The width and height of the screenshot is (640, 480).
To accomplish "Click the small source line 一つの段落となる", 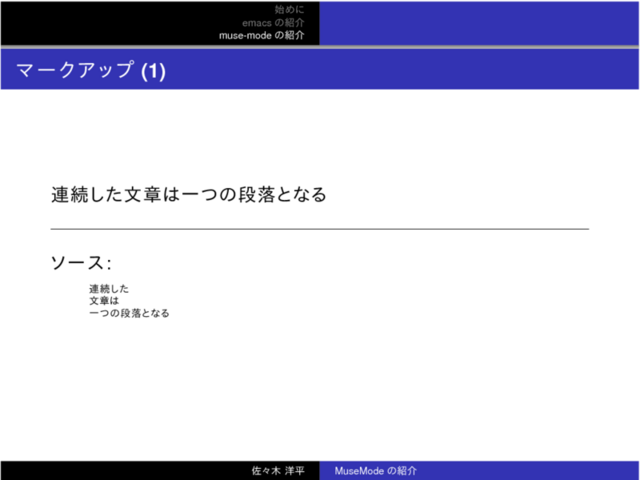I will pos(128,313).
